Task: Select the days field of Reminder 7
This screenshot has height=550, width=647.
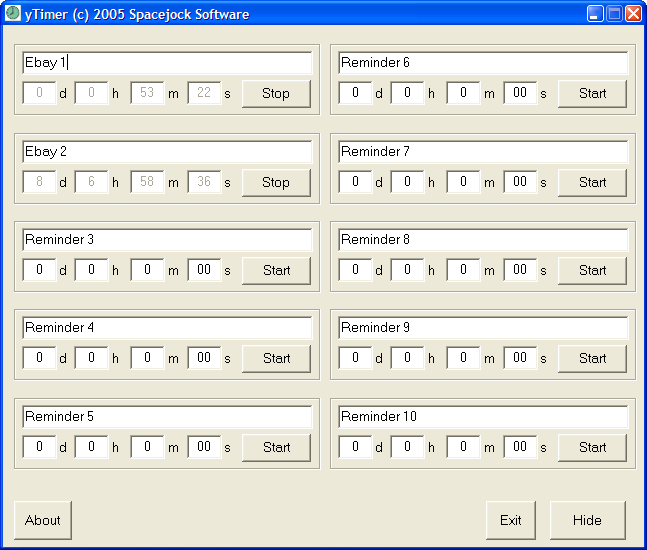Action: click(355, 182)
